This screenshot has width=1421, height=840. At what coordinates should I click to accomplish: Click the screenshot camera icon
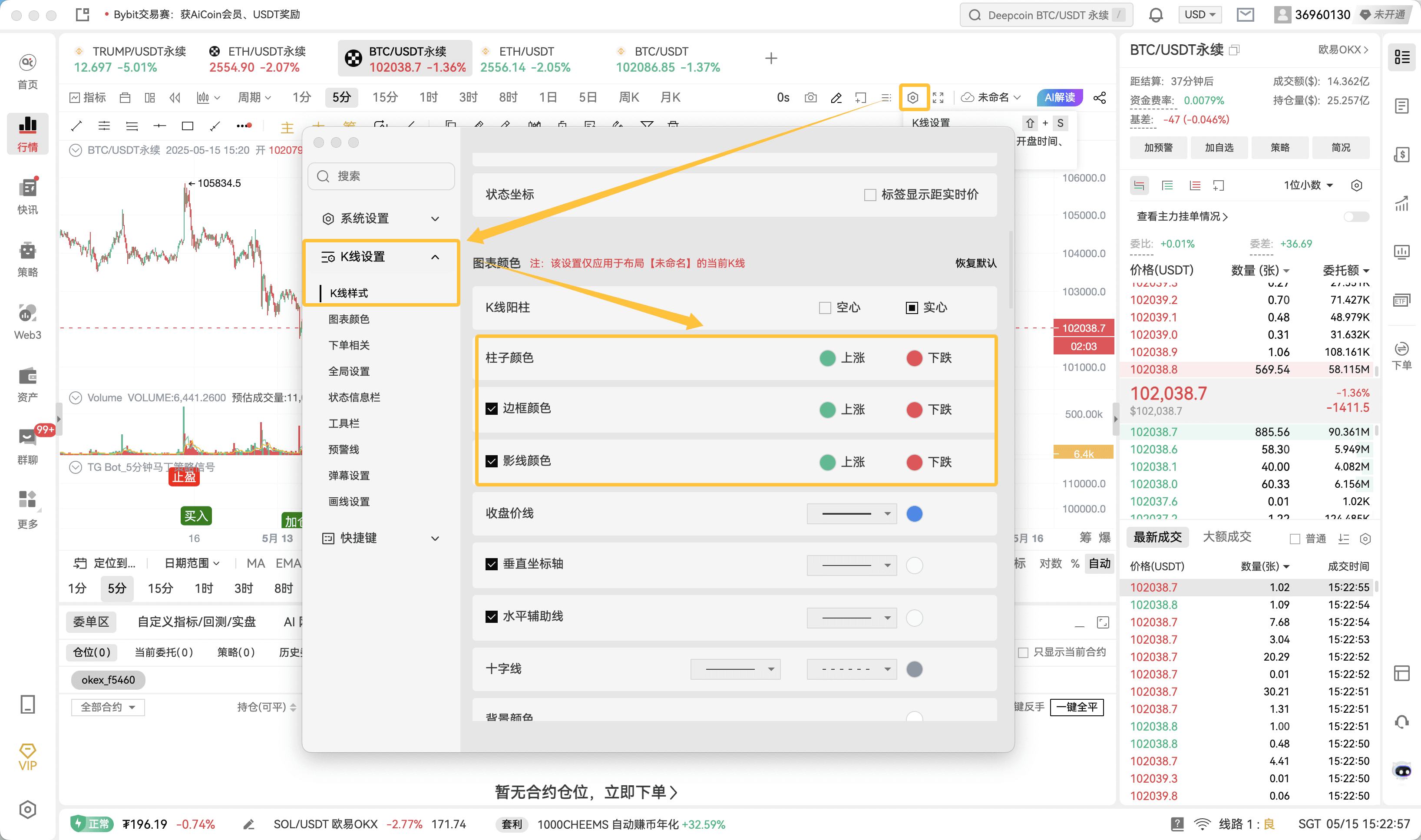810,97
